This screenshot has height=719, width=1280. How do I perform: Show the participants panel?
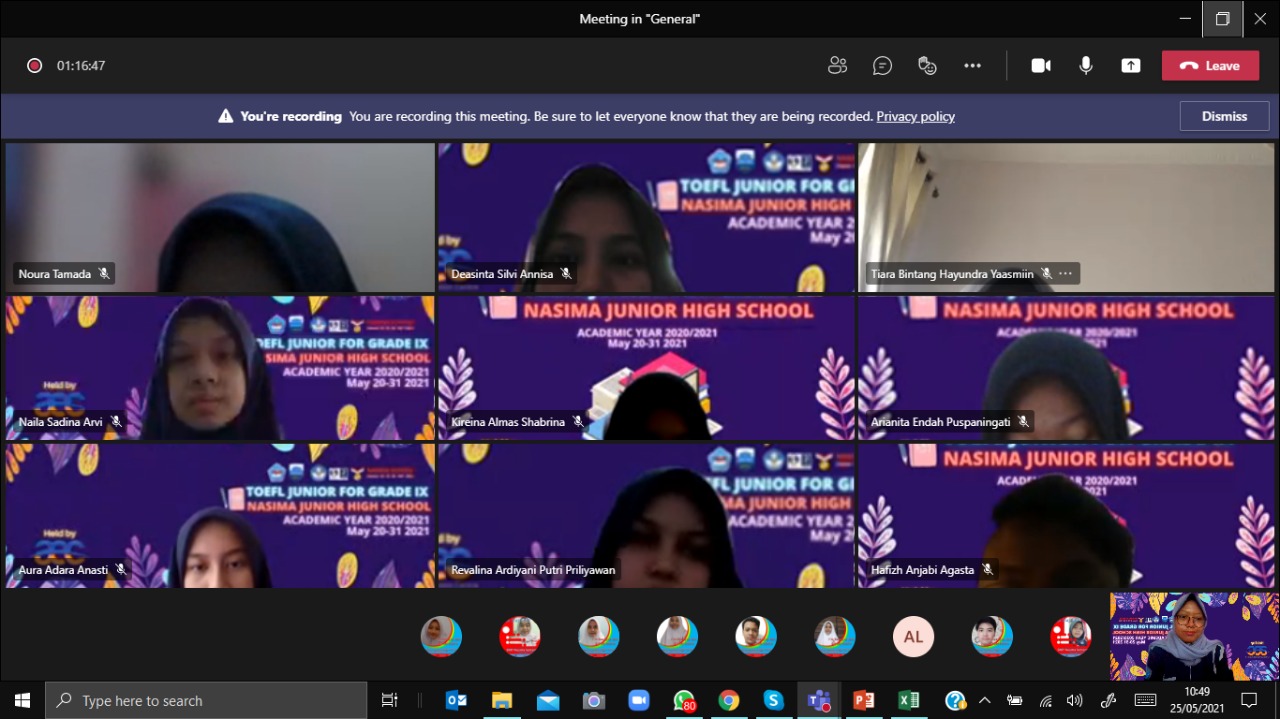(x=837, y=66)
